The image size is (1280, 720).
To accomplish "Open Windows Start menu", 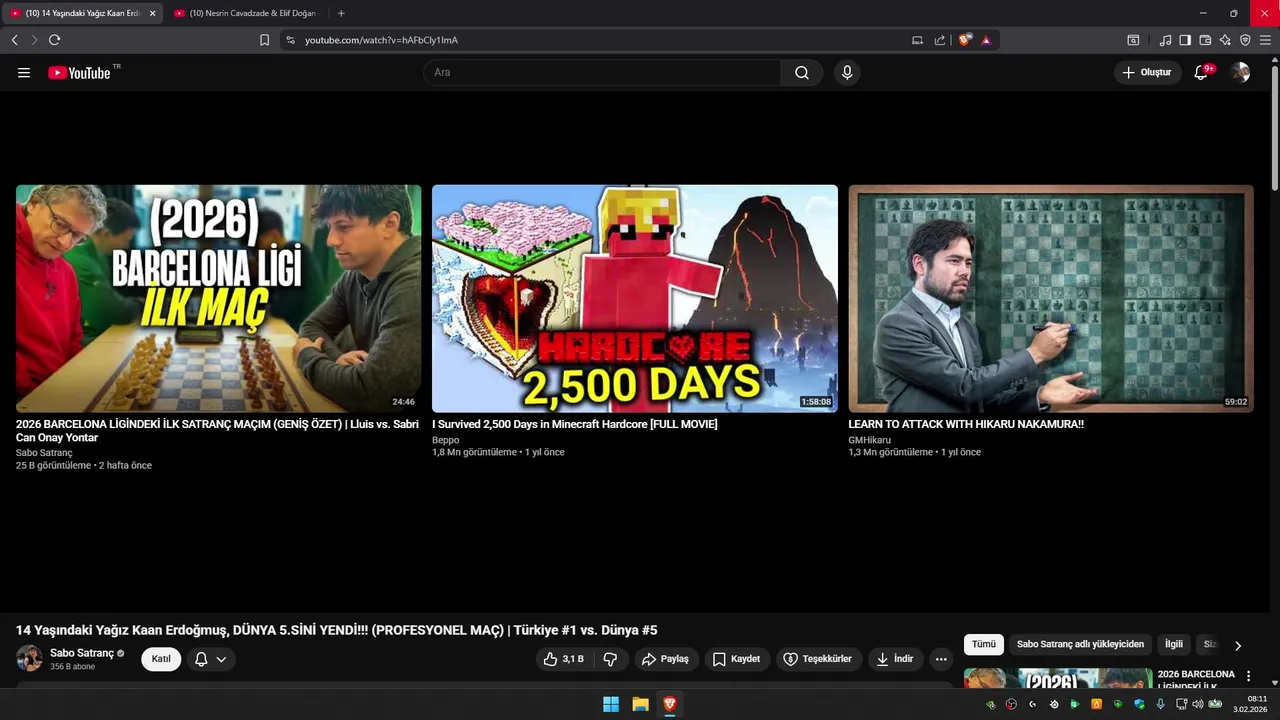I will (611, 704).
